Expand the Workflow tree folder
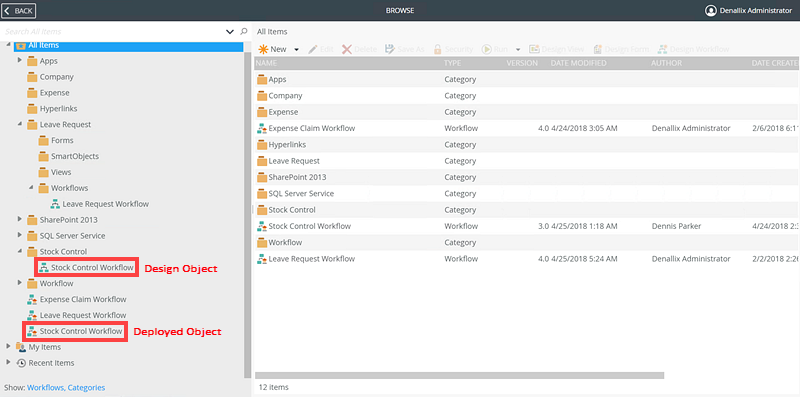This screenshot has height=397, width=800. (19, 283)
